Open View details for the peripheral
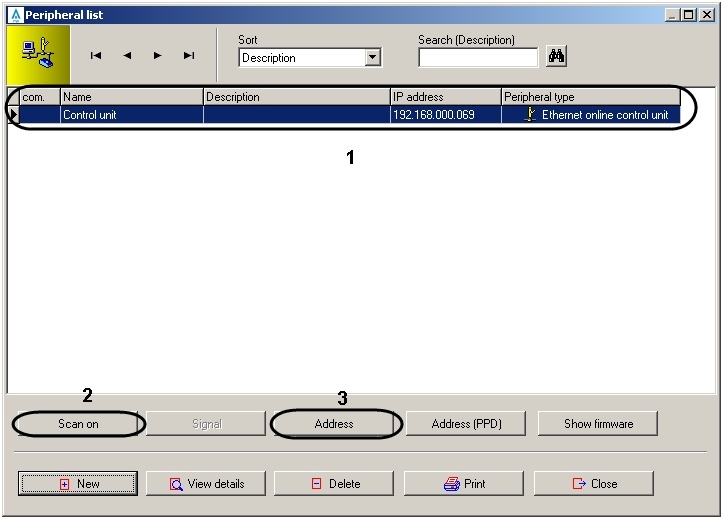Viewport: 723px width, 519px height. click(206, 484)
